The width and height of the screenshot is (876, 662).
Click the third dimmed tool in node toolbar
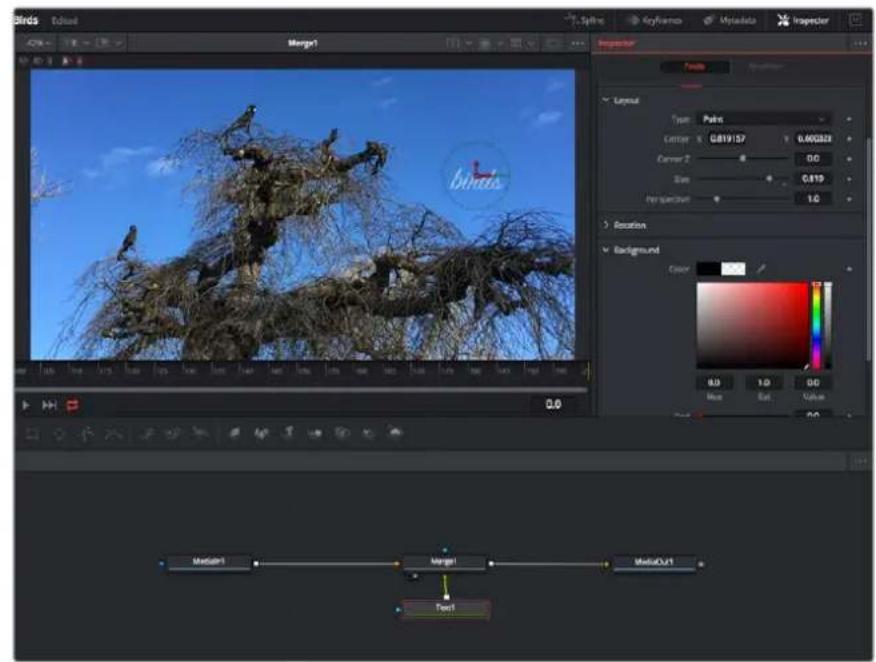[x=86, y=433]
